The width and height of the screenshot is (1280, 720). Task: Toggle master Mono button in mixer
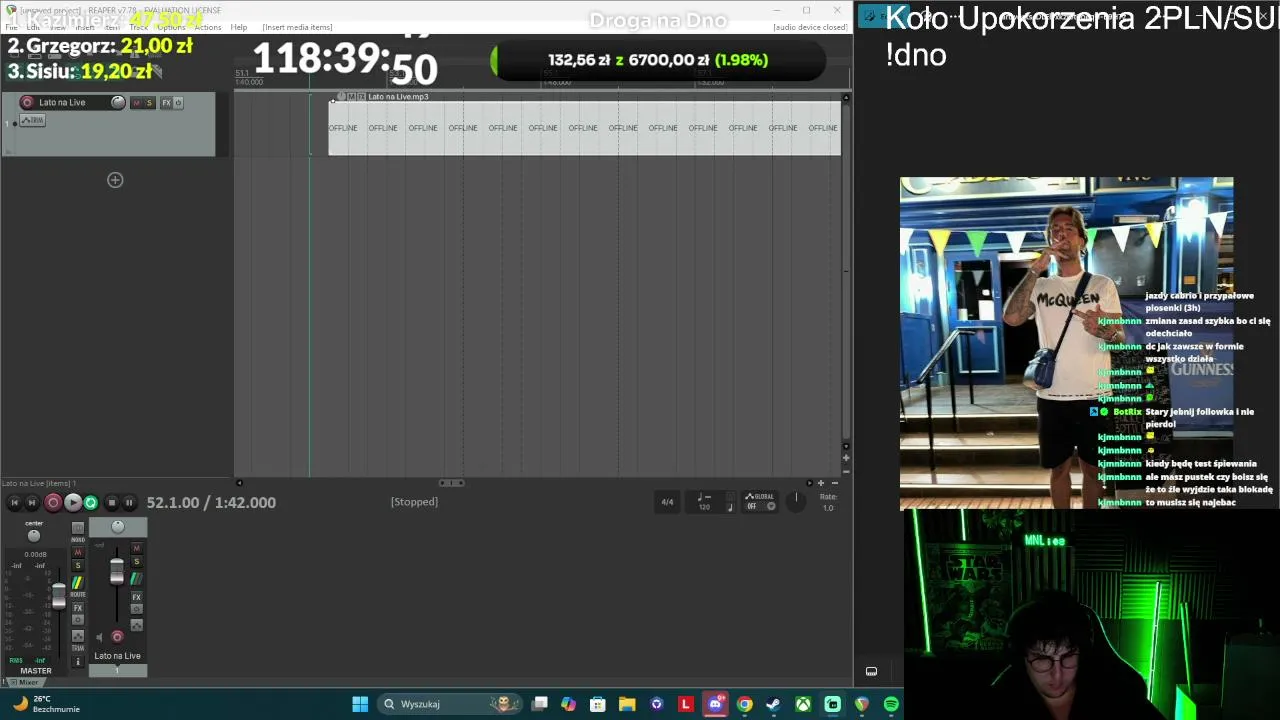tap(78, 528)
